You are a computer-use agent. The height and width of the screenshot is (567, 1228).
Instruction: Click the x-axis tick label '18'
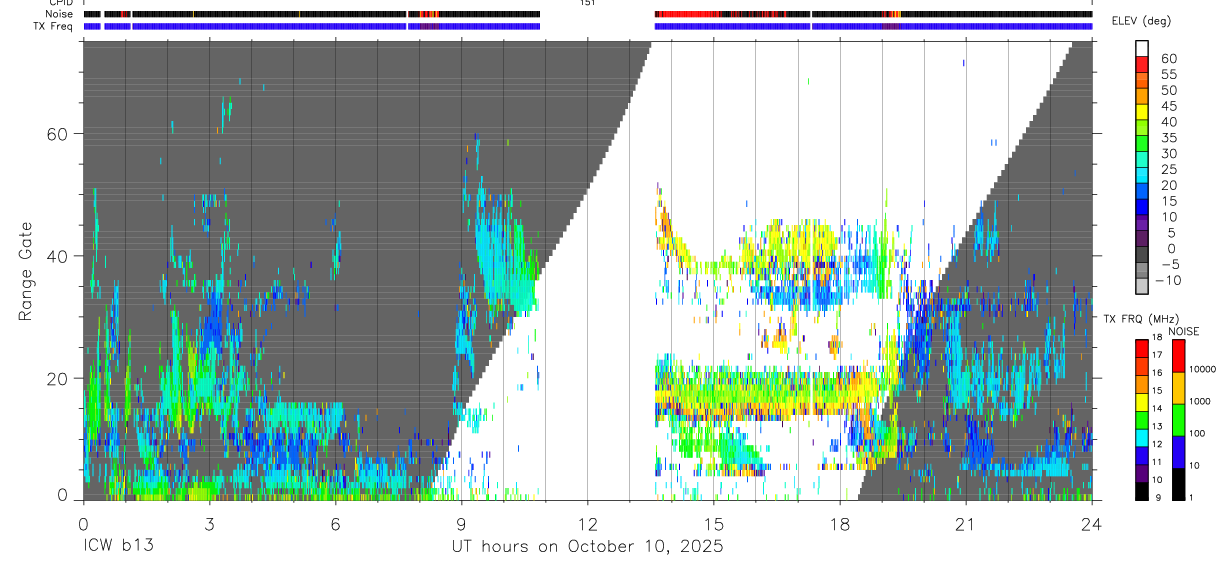(x=839, y=523)
